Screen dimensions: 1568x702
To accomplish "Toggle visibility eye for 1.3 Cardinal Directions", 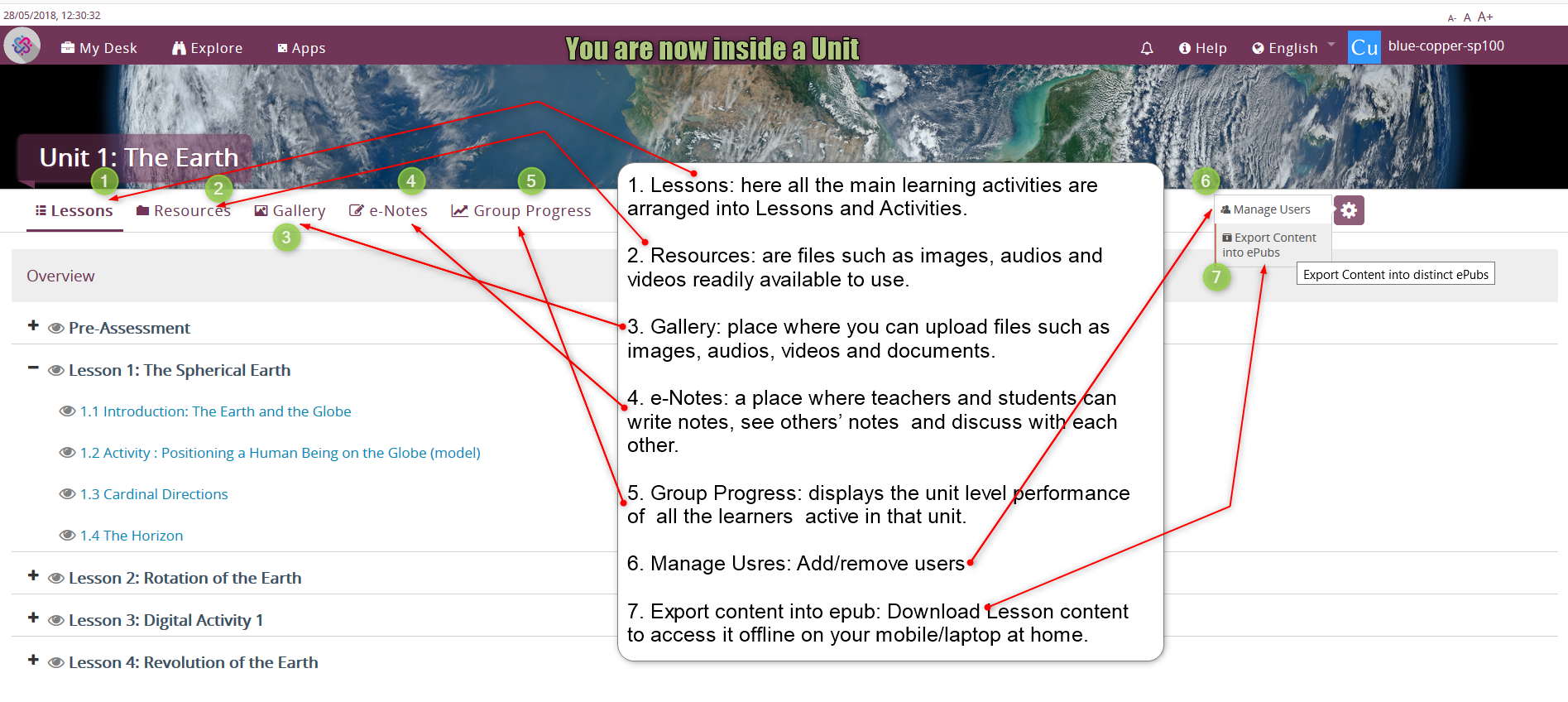I will [67, 494].
